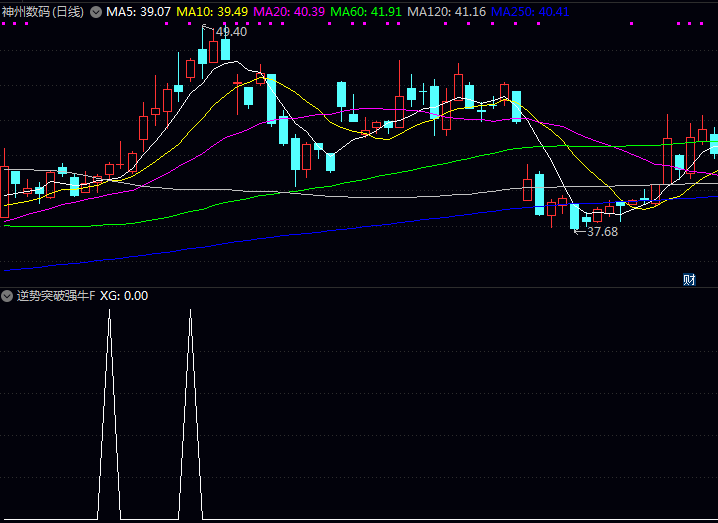This screenshot has height=523, width=718.
Task: Click the XG: 0.00 value
Action: click(x=124, y=296)
